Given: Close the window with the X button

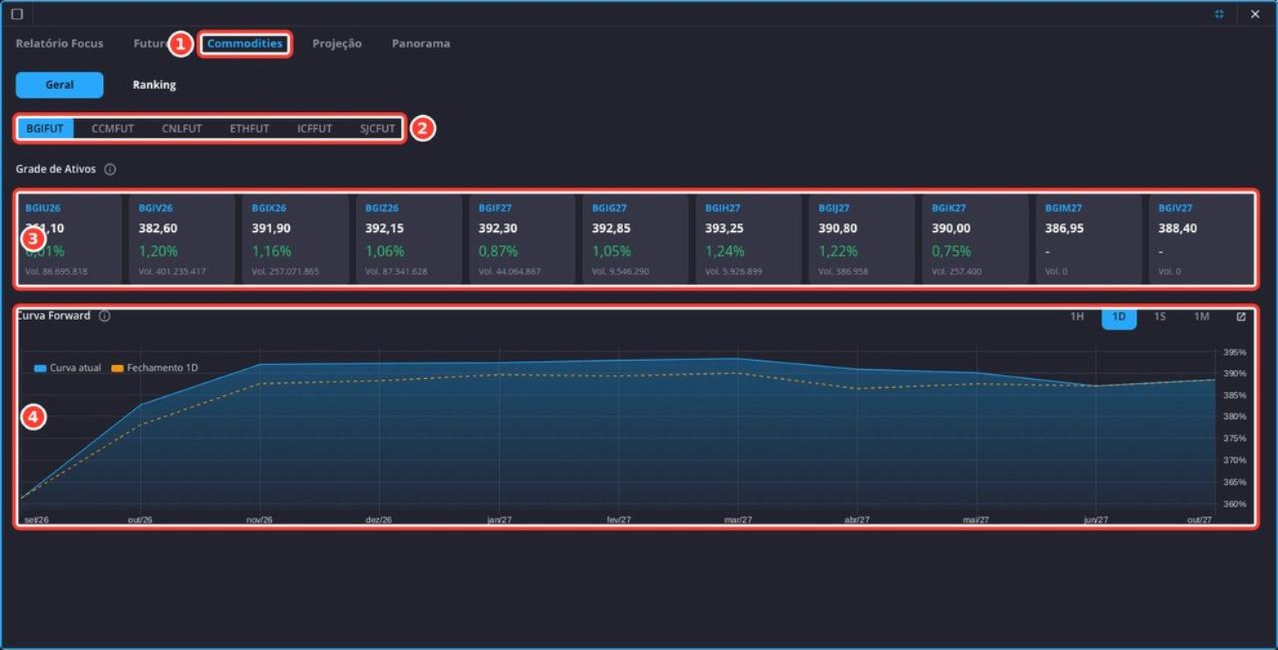Looking at the screenshot, I should coord(1255,14).
